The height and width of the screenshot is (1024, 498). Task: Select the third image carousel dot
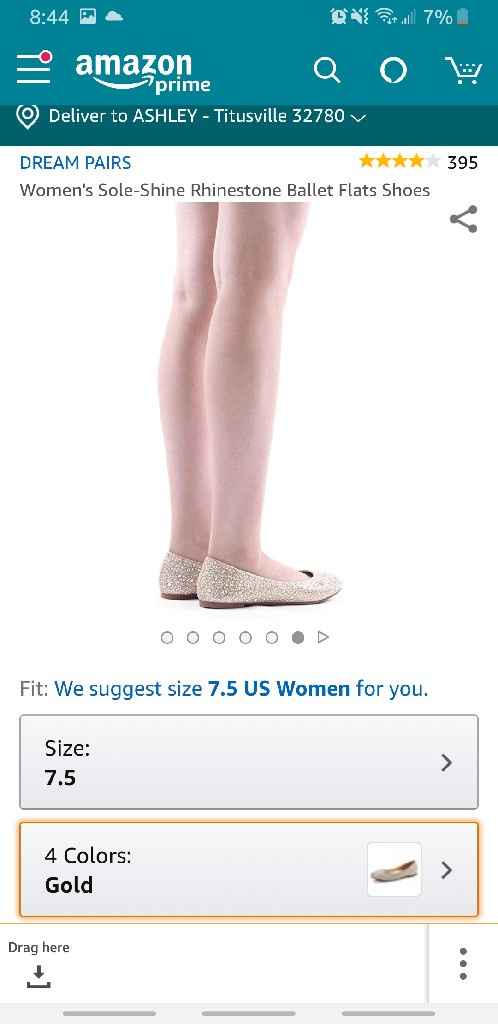coord(219,637)
